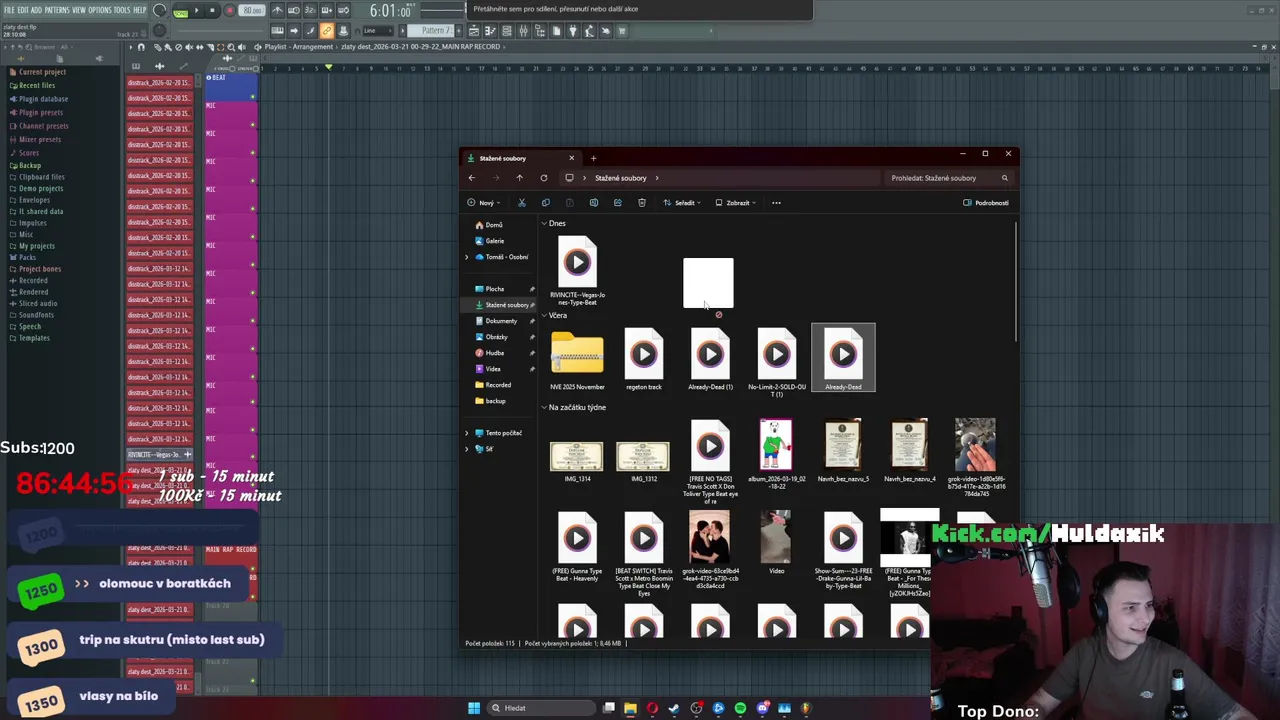
Task: Open Plugin database in FL browser
Action: tap(44, 99)
